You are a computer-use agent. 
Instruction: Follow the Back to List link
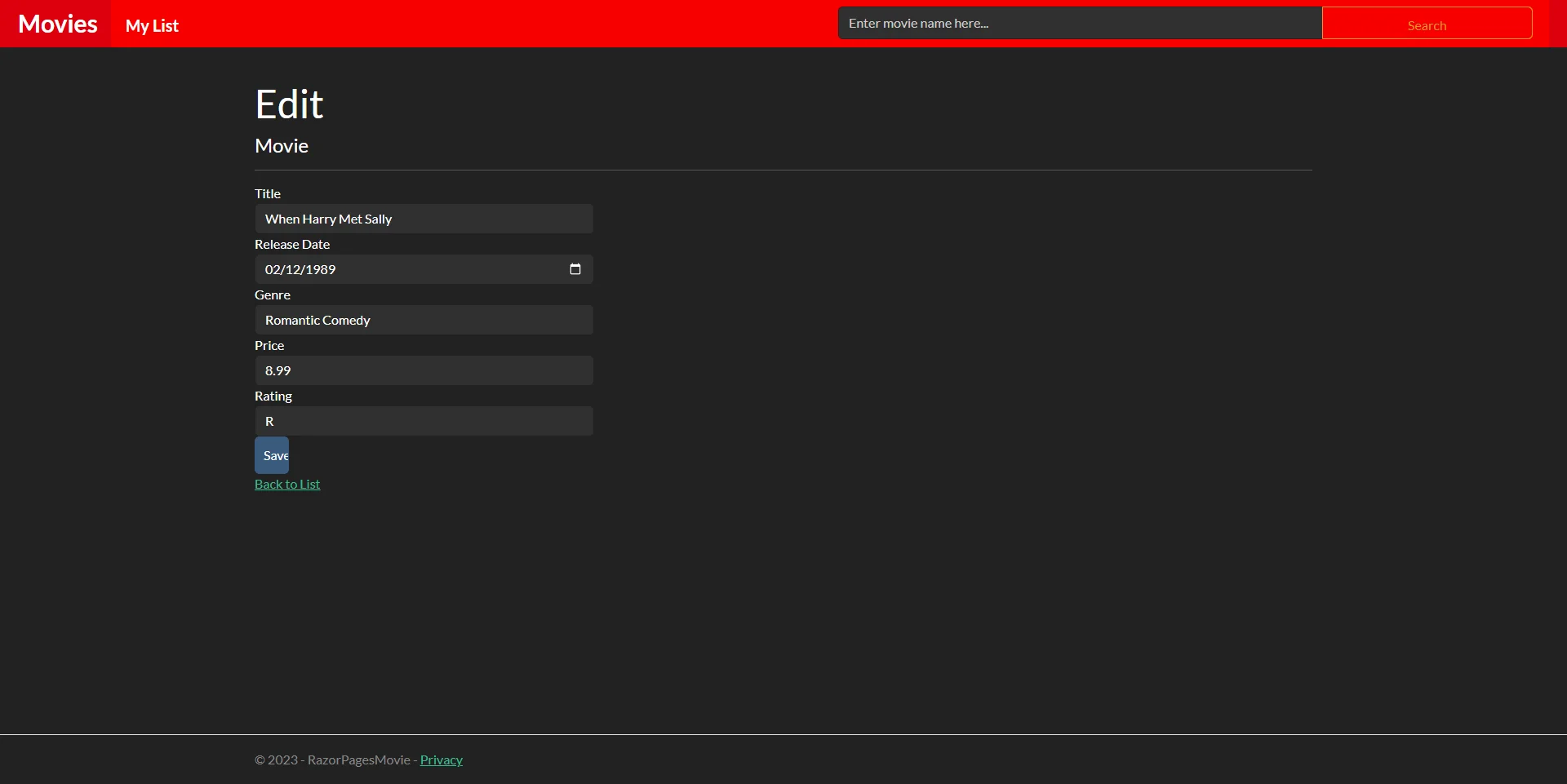(x=287, y=484)
